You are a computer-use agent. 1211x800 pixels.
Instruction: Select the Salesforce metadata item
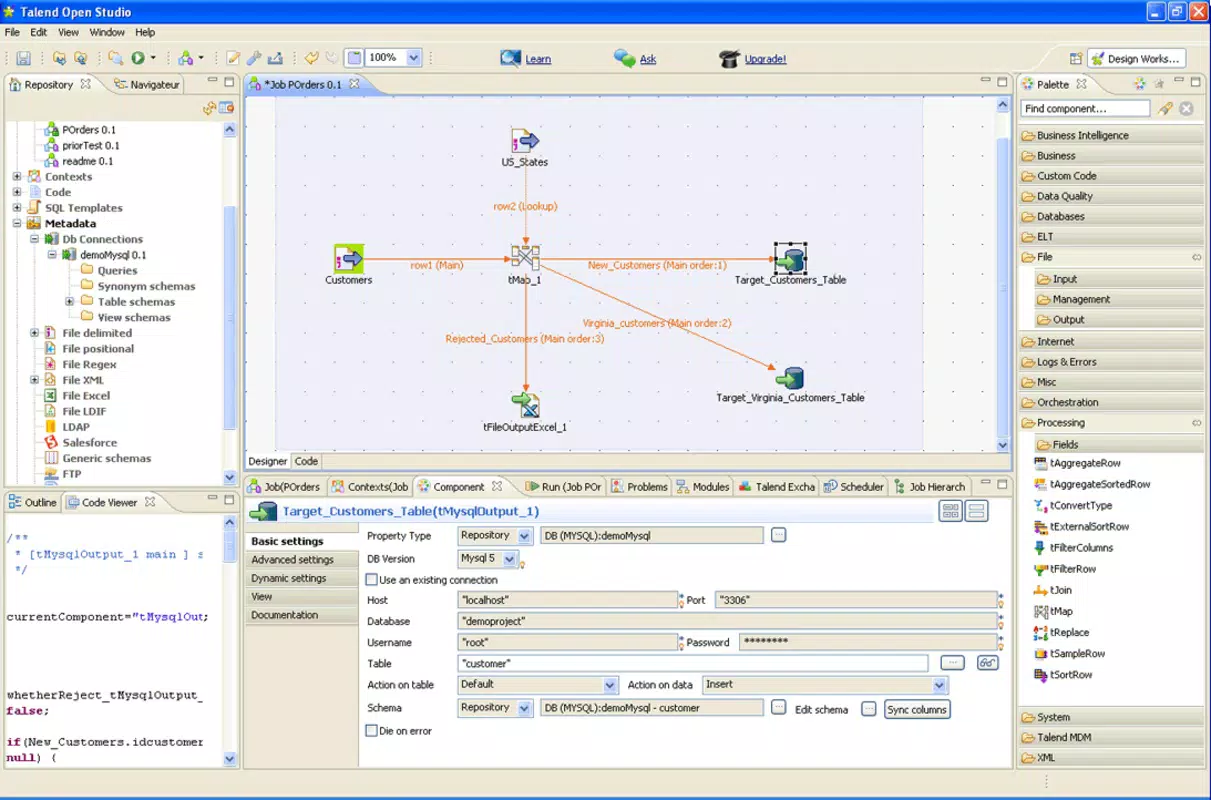81,442
